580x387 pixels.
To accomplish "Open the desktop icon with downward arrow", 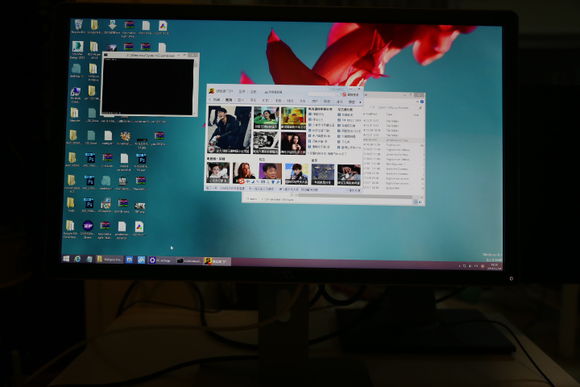I will tap(112, 26).
